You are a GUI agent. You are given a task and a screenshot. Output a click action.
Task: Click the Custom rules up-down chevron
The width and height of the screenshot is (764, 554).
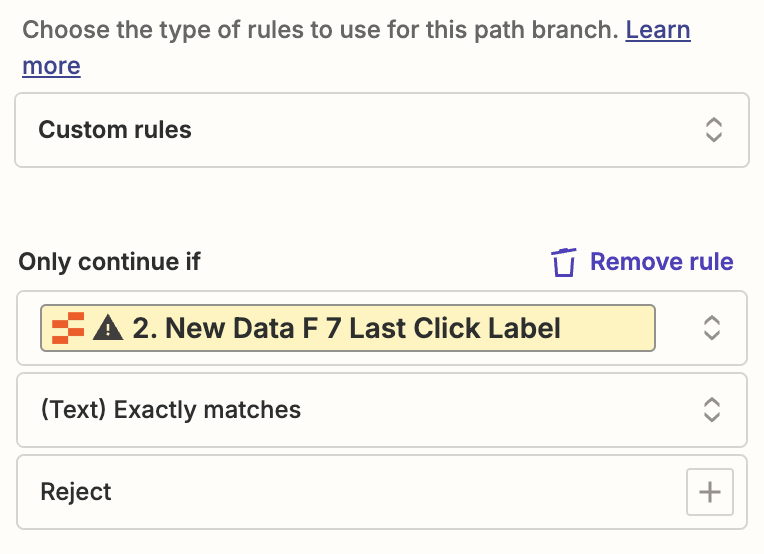click(713, 130)
